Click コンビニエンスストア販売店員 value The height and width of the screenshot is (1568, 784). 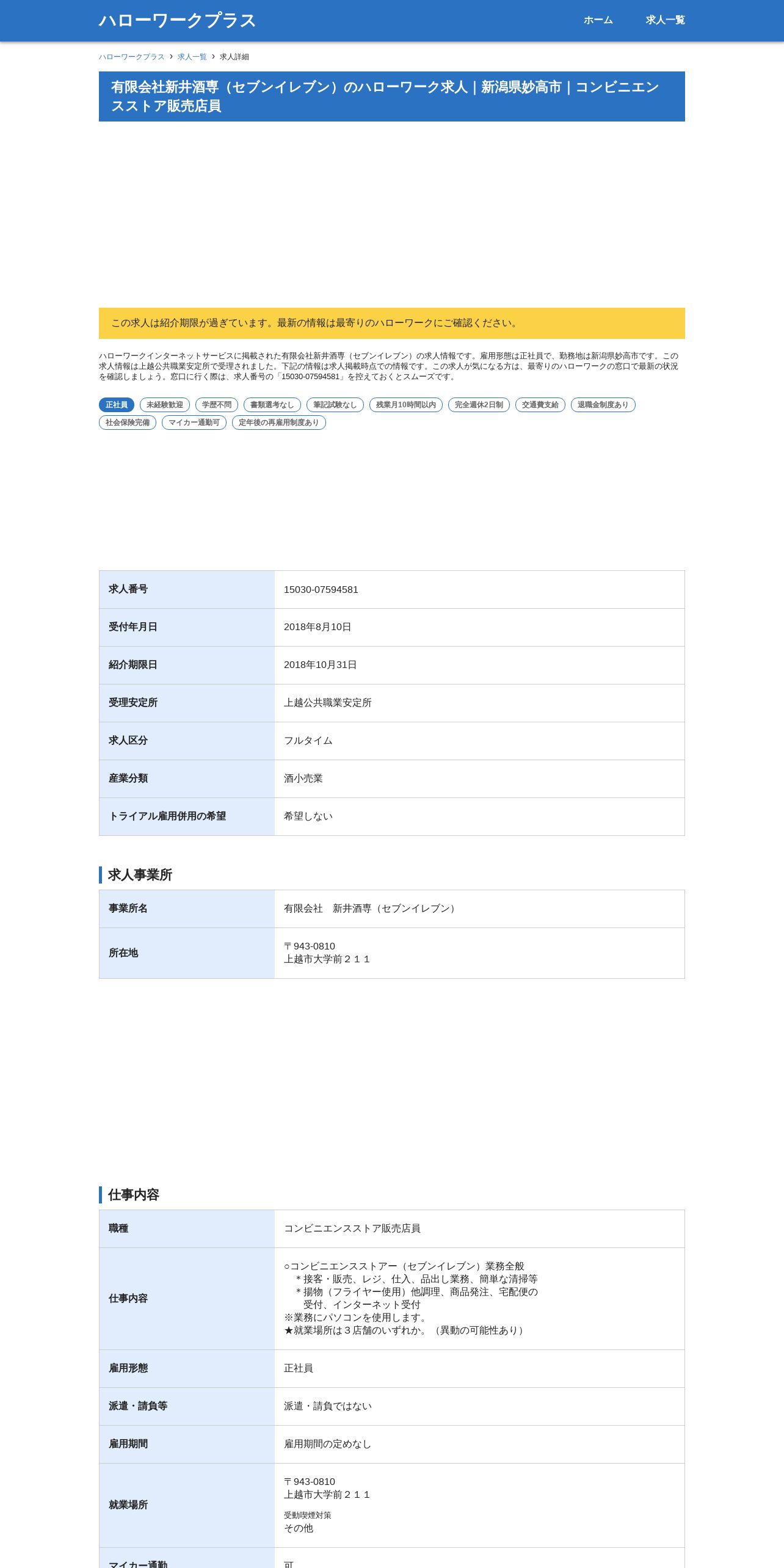(352, 1229)
